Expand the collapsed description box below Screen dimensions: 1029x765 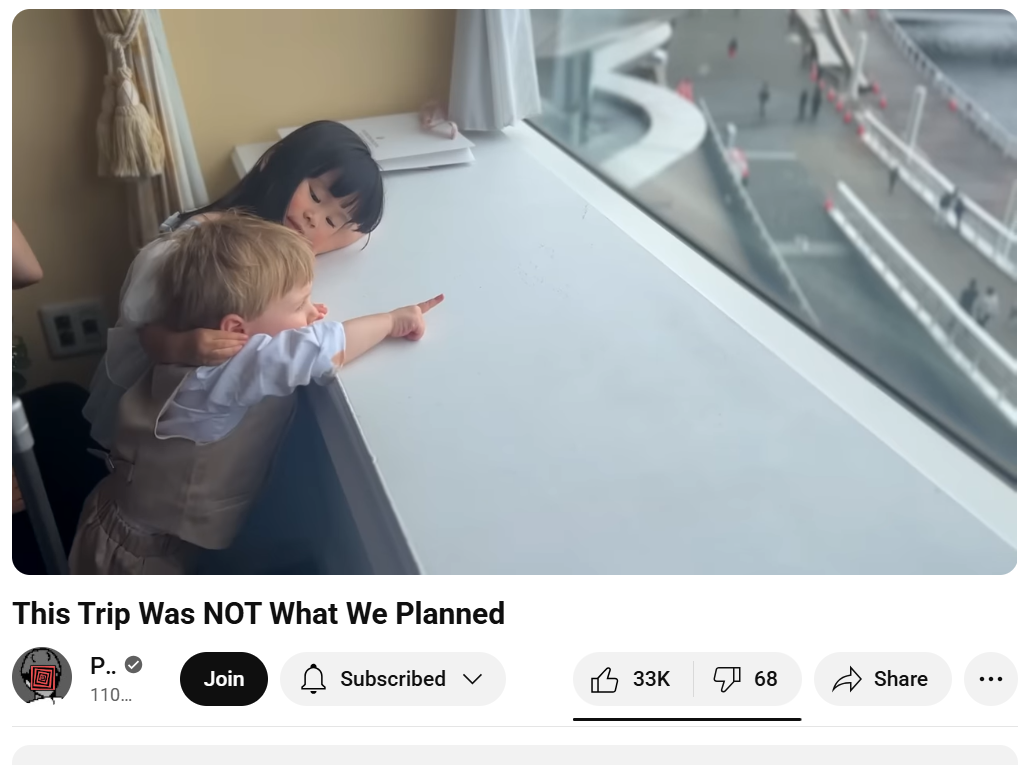pyautogui.click(x=514, y=755)
